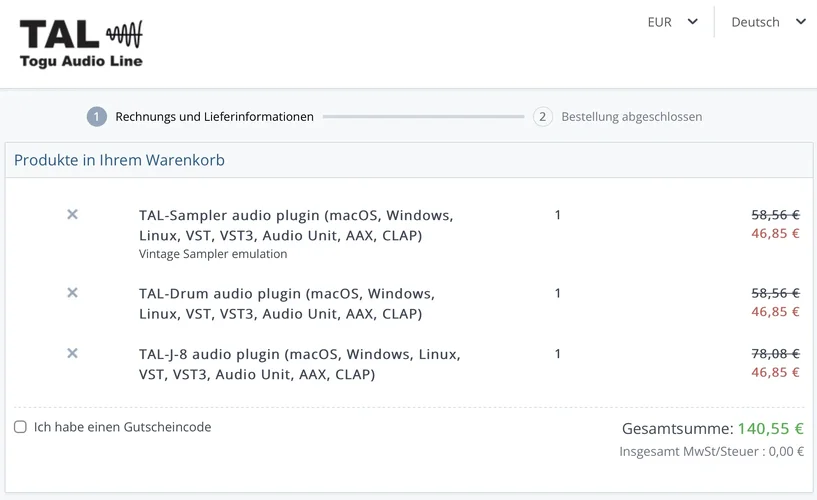Enable the Gutscheincode checkbox
This screenshot has height=500, width=817.
(20, 427)
